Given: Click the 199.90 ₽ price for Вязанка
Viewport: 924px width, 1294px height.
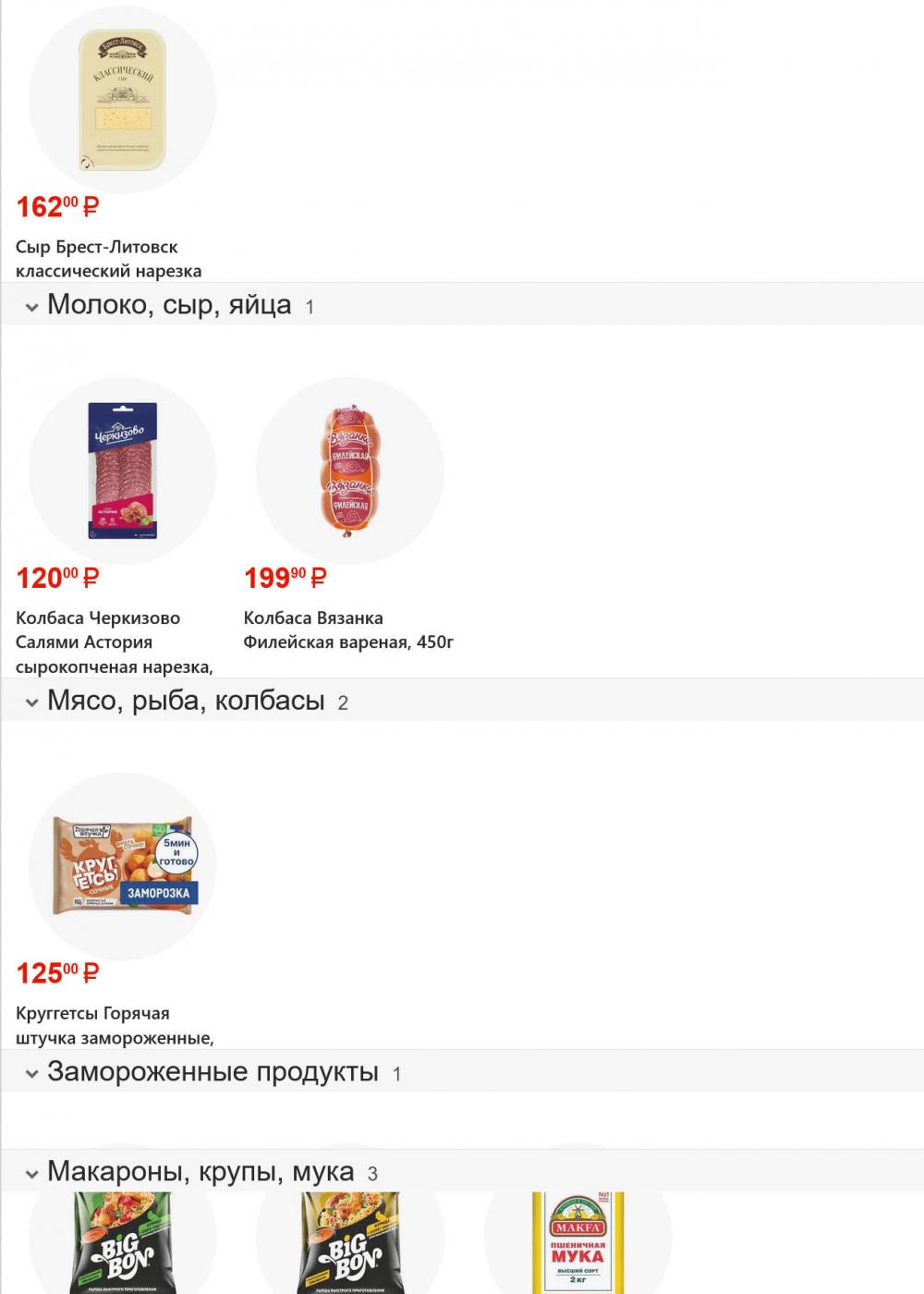Looking at the screenshot, I should [285, 579].
